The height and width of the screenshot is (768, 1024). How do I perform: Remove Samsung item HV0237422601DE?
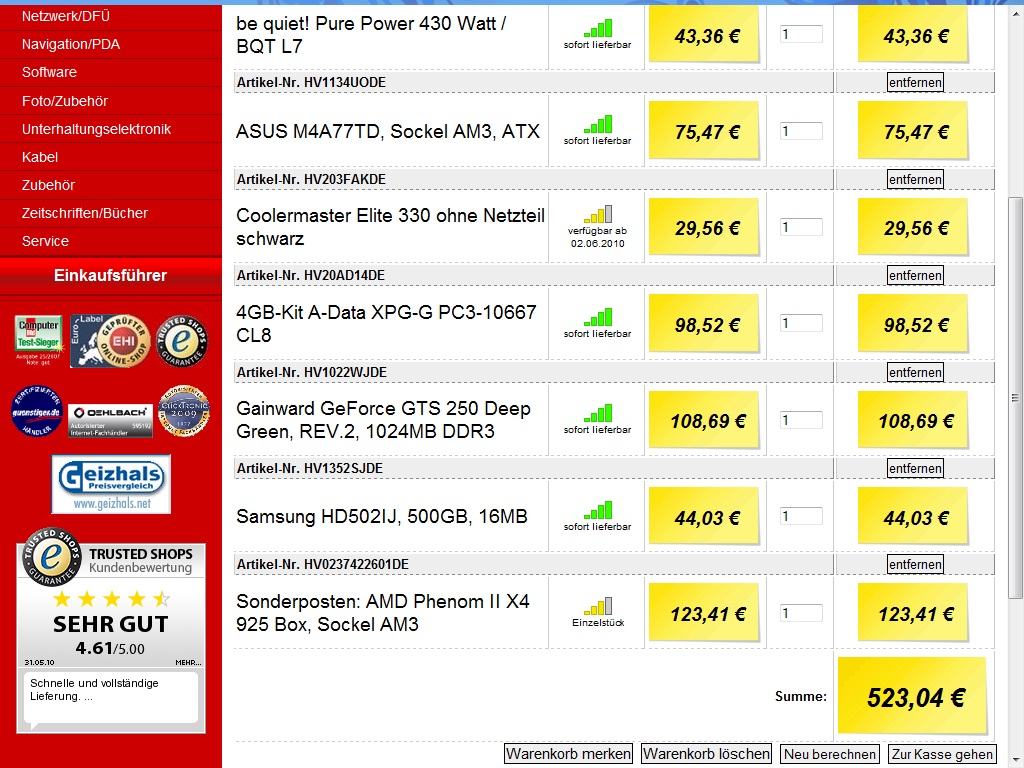(x=915, y=564)
